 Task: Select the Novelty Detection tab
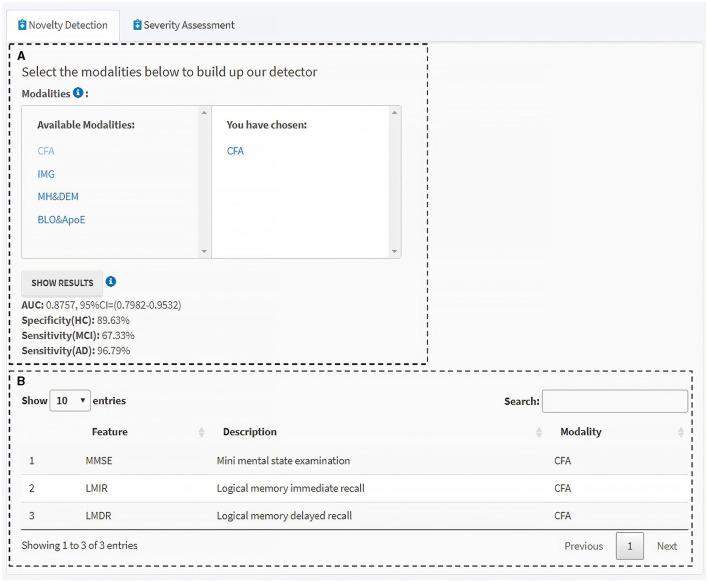click(x=62, y=25)
